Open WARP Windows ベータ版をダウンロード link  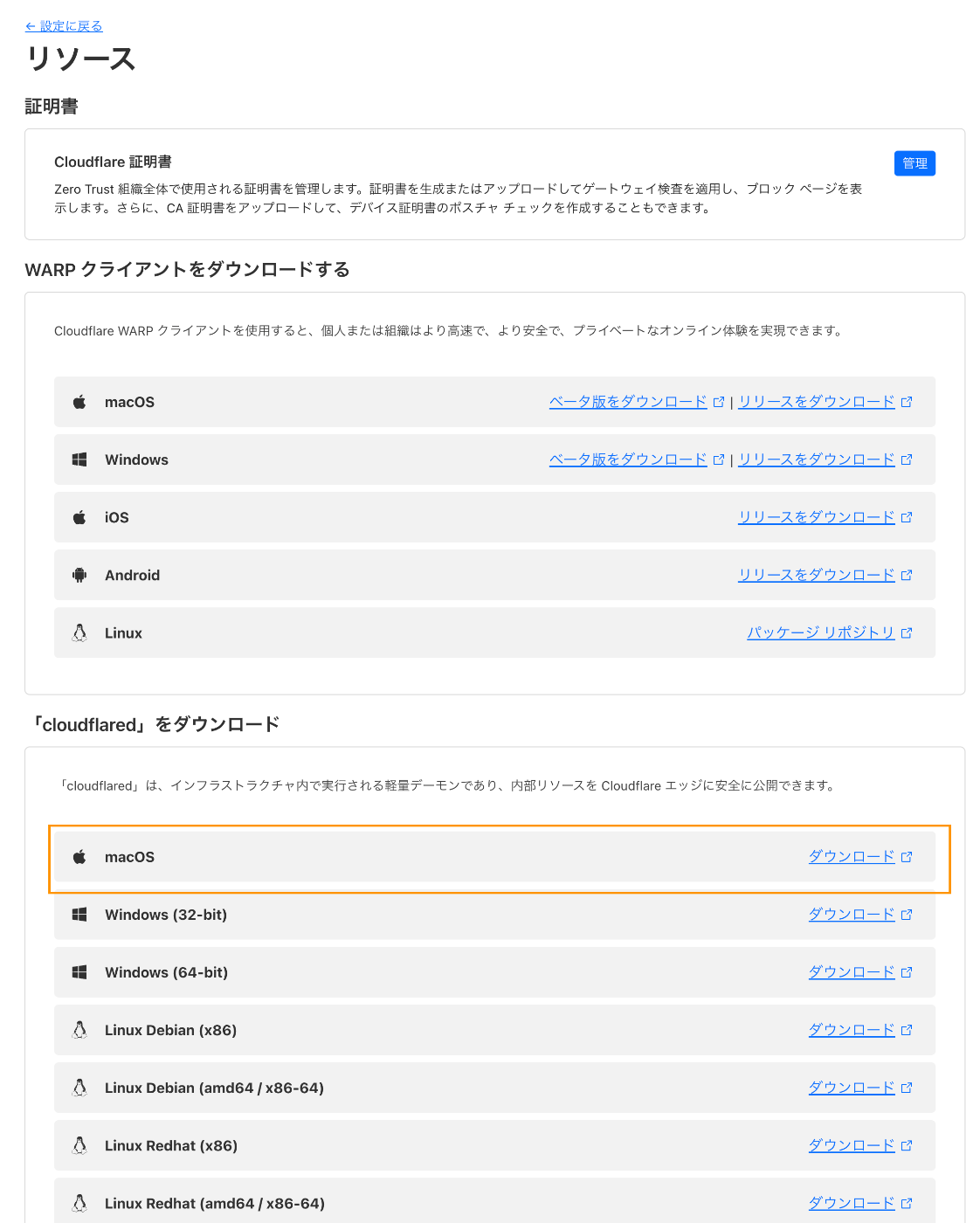628,459
